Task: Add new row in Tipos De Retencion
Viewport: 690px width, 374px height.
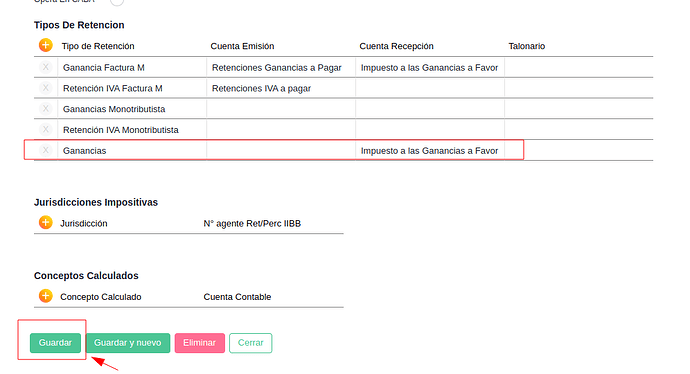Action: coord(45,45)
